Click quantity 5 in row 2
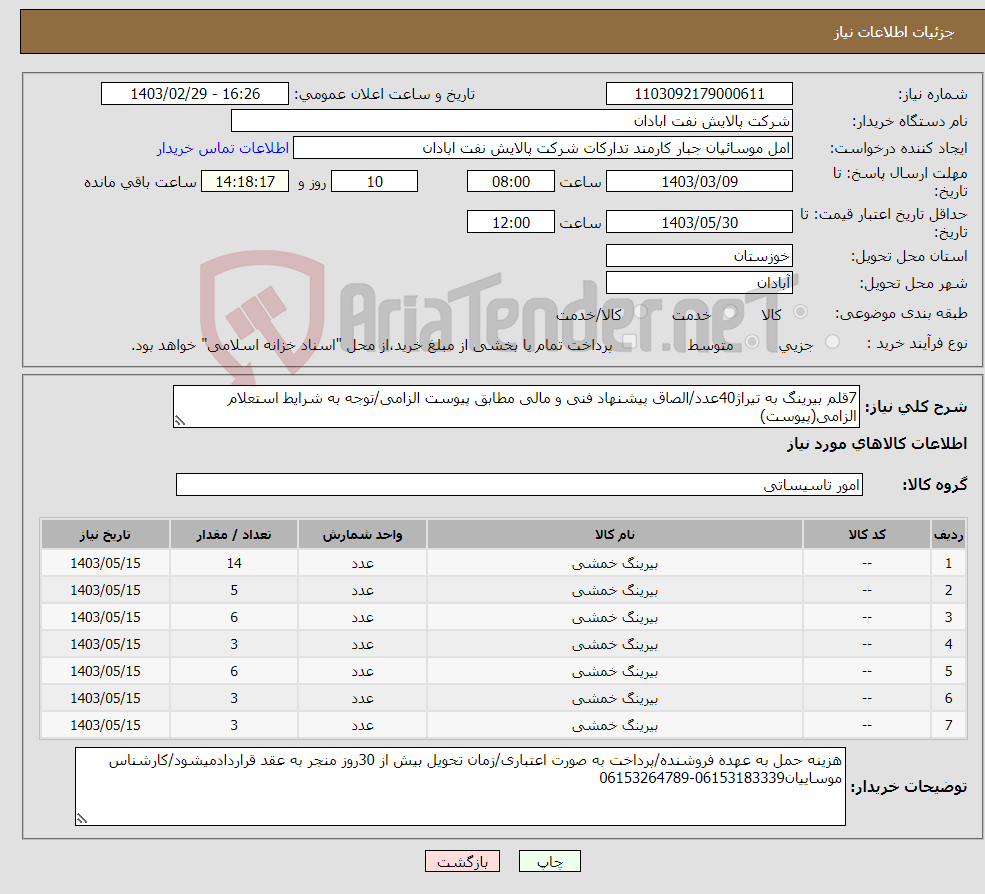Image resolution: width=985 pixels, height=894 pixels. pos(234,591)
